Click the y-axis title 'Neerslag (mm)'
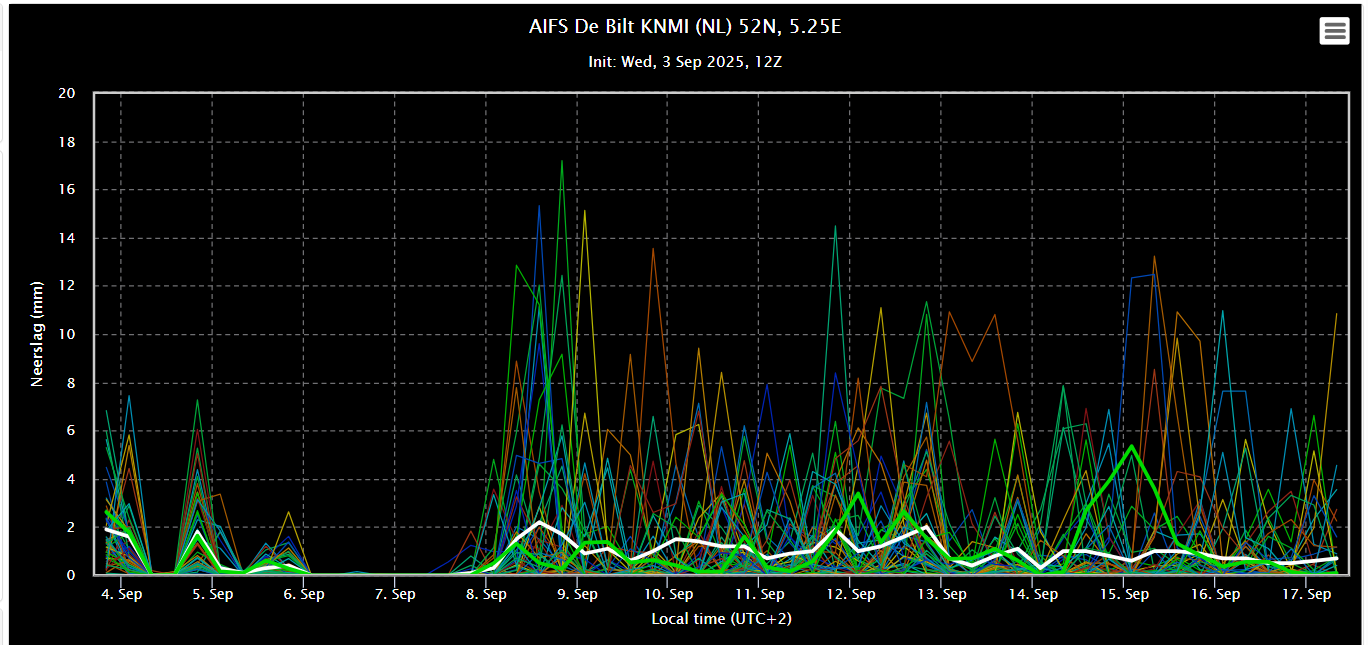The height and width of the screenshot is (645, 1368). pos(38,334)
